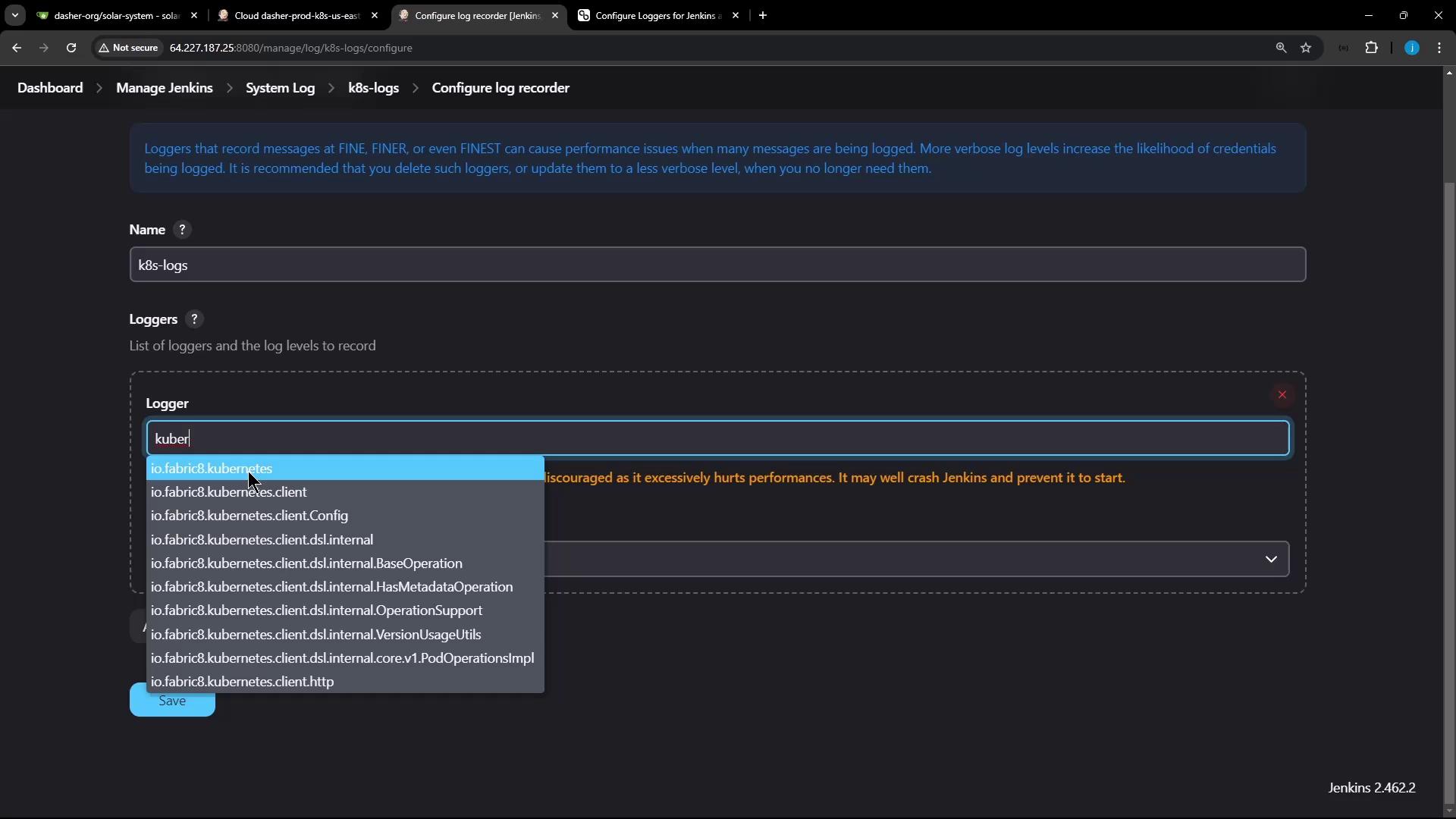Switch to dasher-org/solar-system tab
Screen dimensions: 1456x819
click(115, 15)
